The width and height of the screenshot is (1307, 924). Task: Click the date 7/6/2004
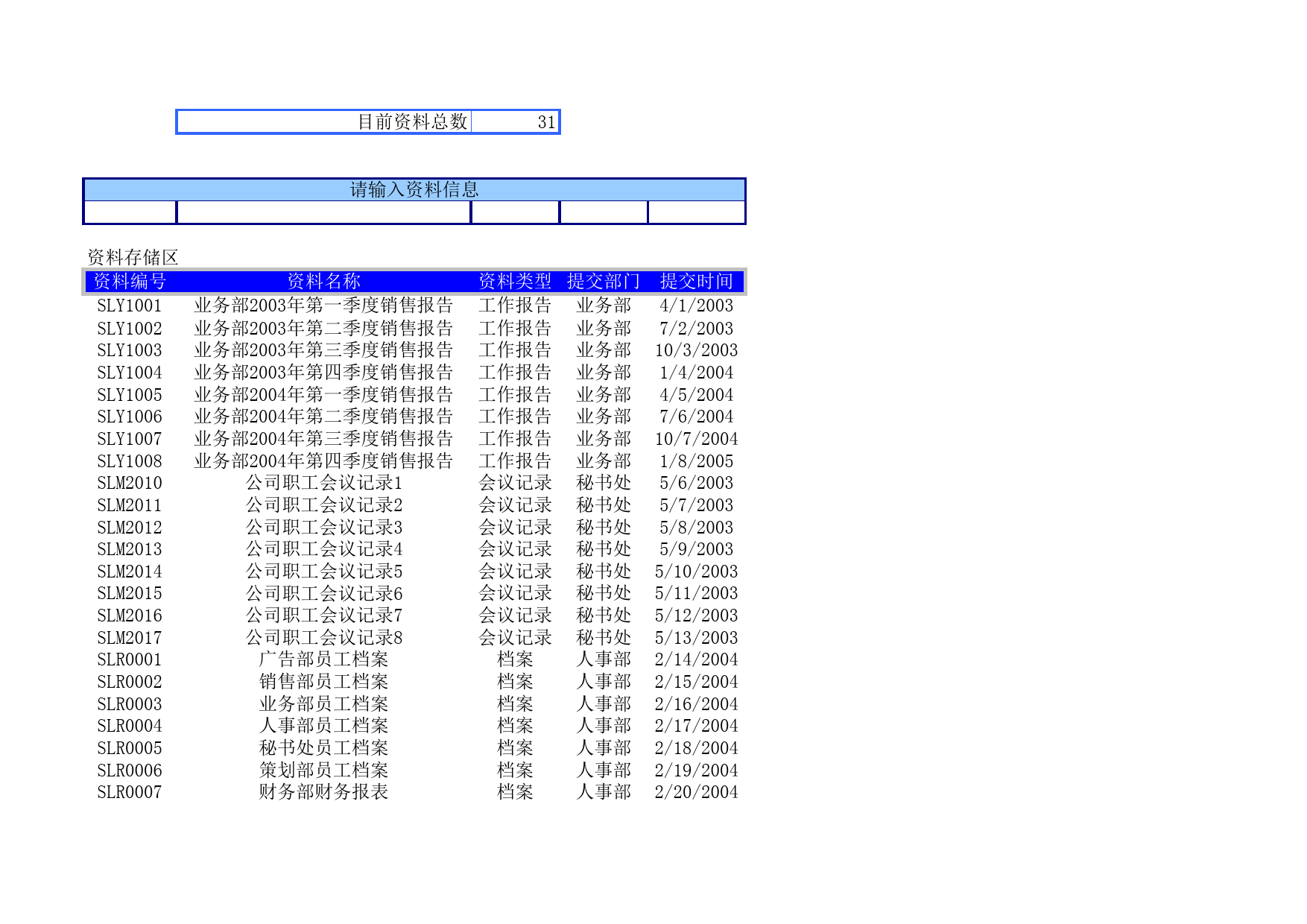click(697, 417)
